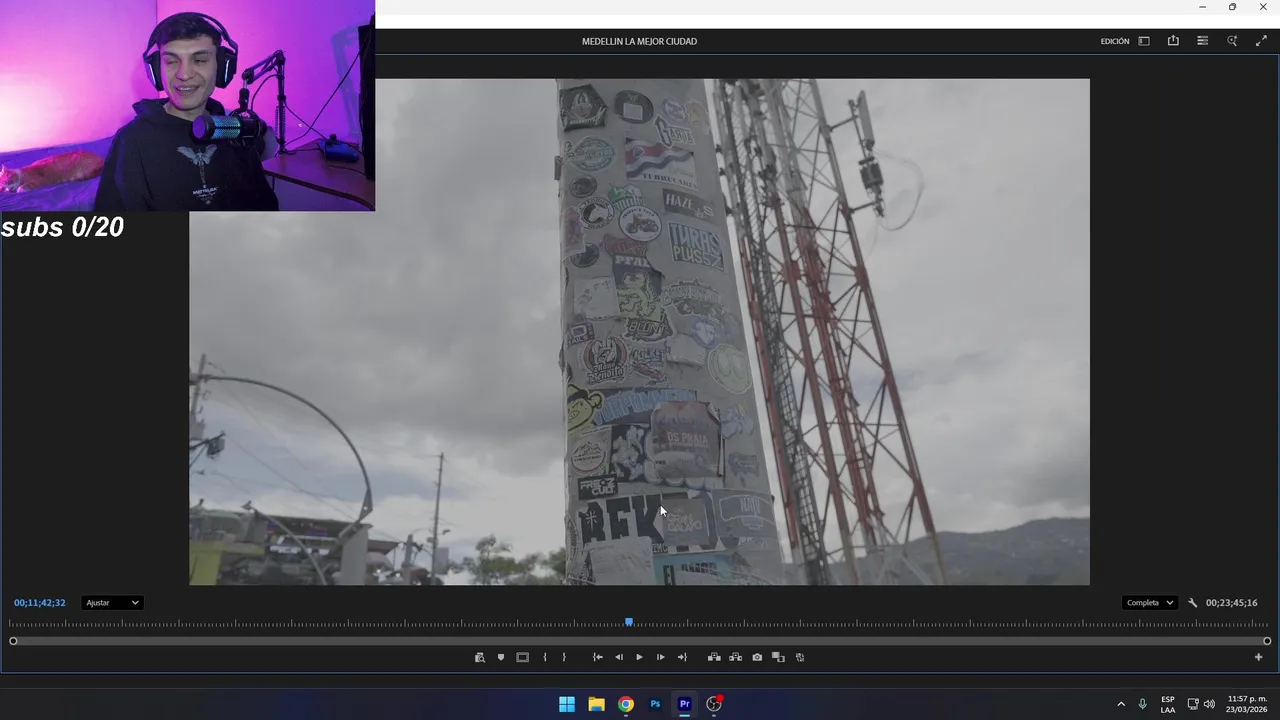Image resolution: width=1280 pixels, height=720 pixels.
Task: Open the taskbar clock showing 11:57 p. m.
Action: (x=1247, y=704)
